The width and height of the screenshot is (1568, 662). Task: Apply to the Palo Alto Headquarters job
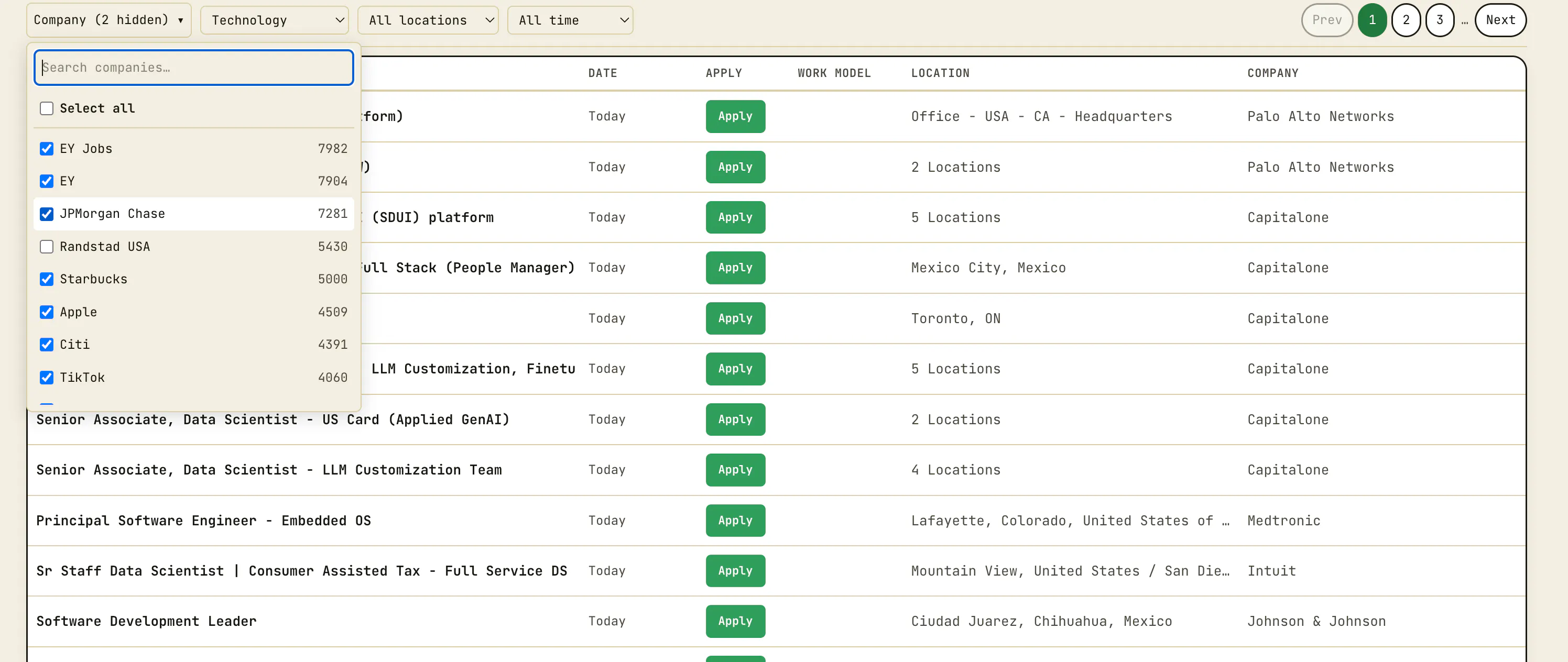(x=735, y=116)
